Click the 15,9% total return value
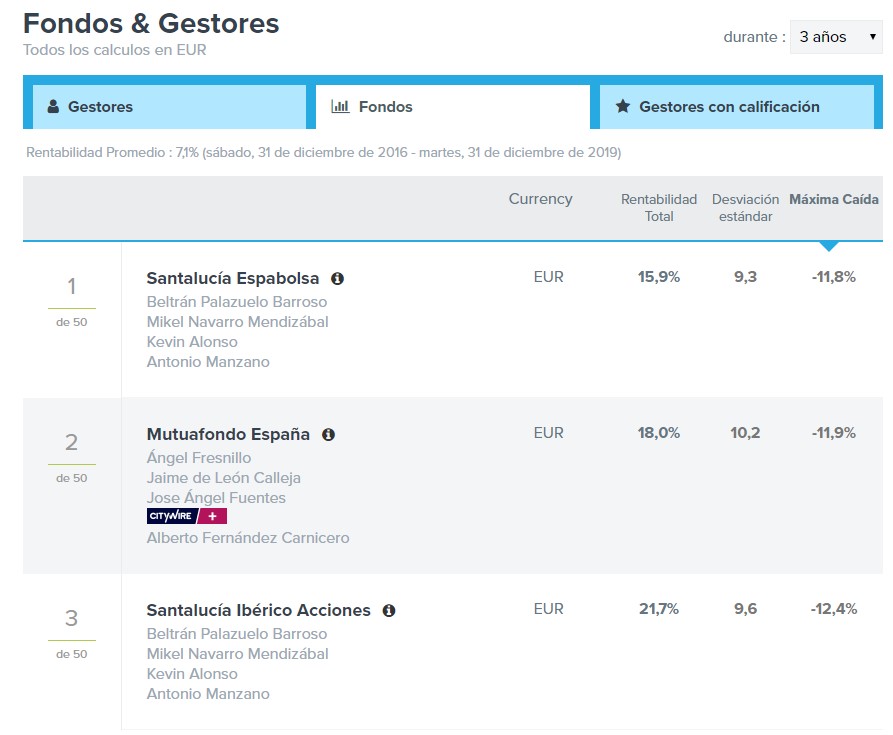 point(659,277)
